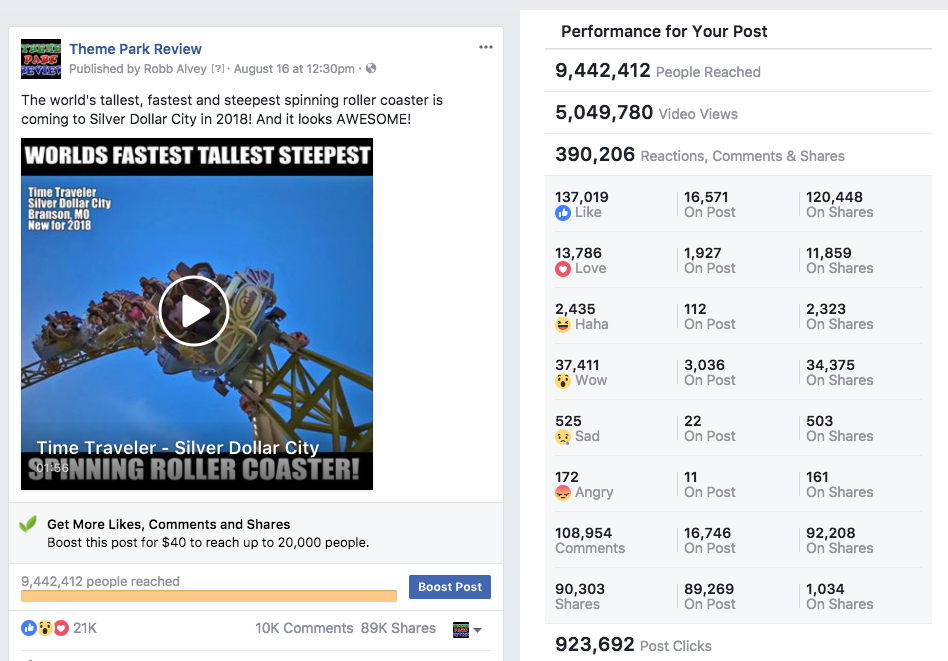Click the '9,442,412 People Reached' stat
This screenshot has height=661, width=948.
[x=658, y=71]
